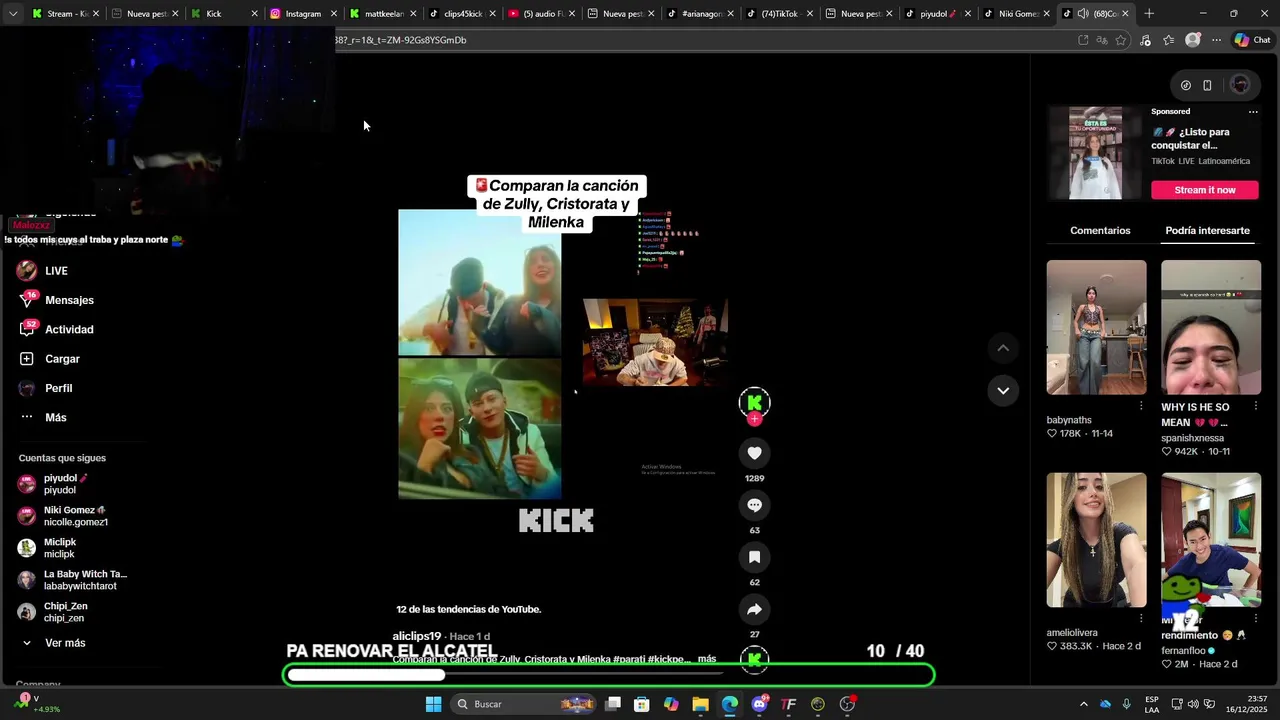Open Discord from the taskbar
The image size is (1280, 720).
759,704
